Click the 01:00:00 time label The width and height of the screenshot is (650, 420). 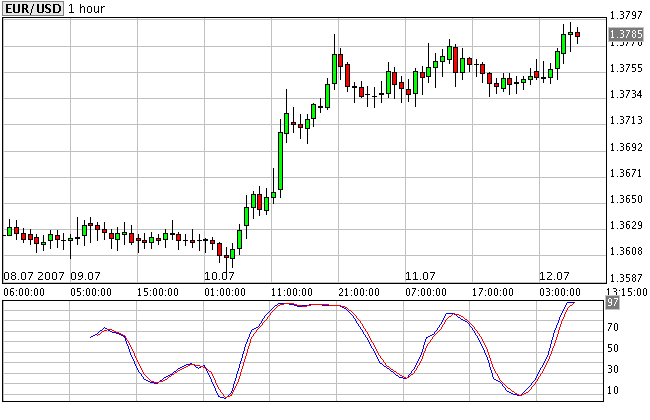pyautogui.click(x=225, y=292)
